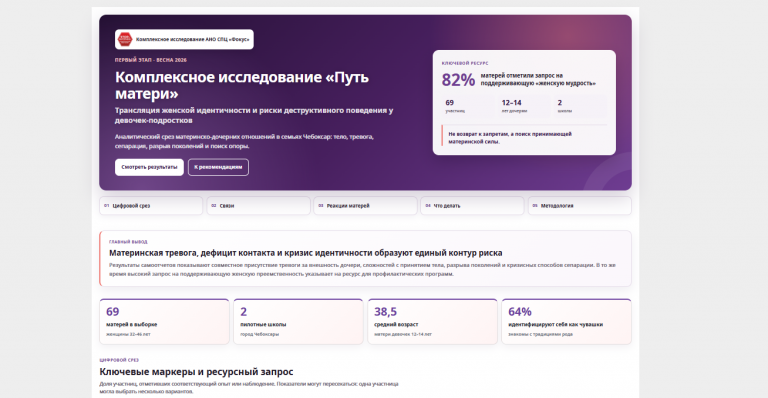Image resolution: width=768 pixels, height=398 pixels.
Task: Click the «12–14» daughters age value
Action: click(511, 103)
